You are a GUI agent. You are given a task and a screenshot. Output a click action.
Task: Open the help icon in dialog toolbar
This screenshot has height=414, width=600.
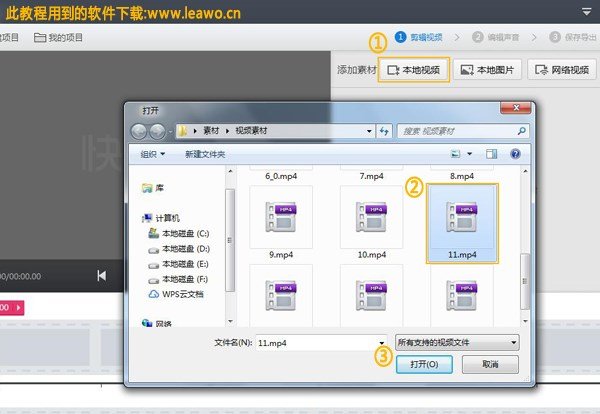[x=515, y=154]
